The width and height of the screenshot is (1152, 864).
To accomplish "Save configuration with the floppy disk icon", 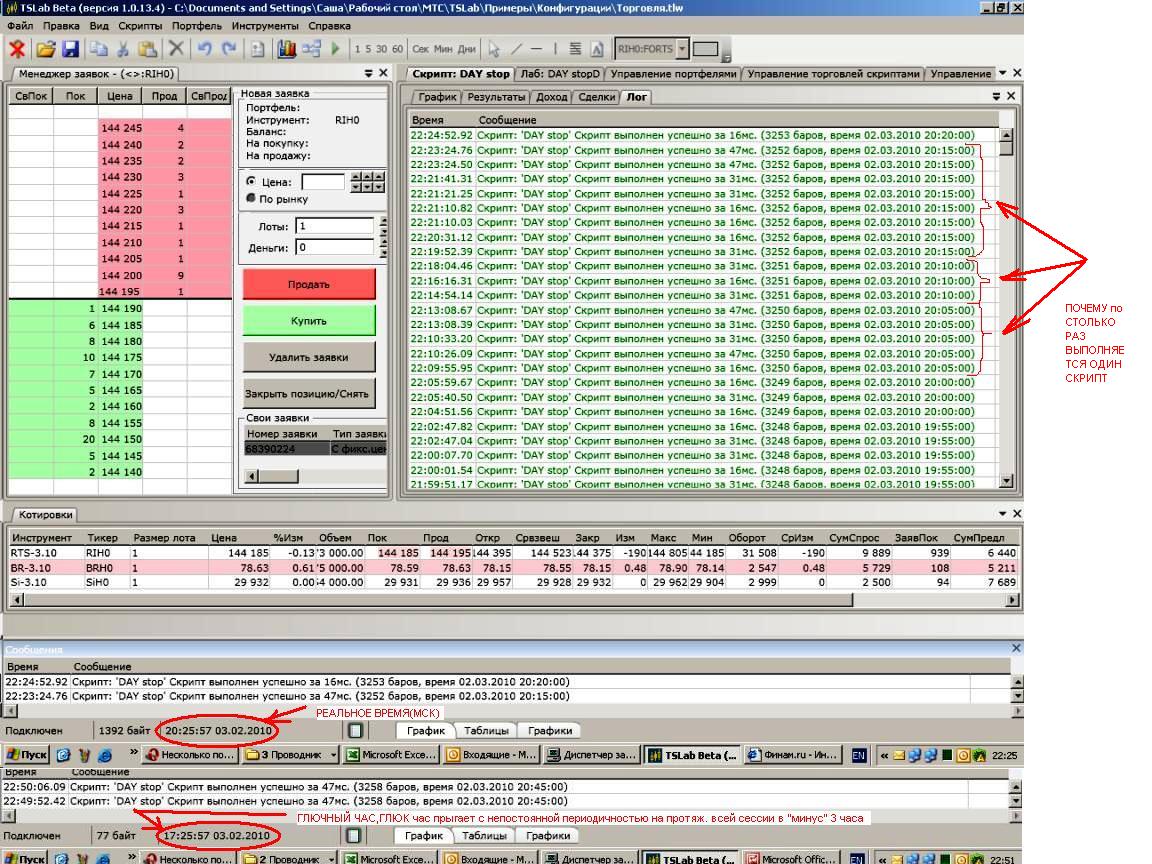I will click(70, 49).
